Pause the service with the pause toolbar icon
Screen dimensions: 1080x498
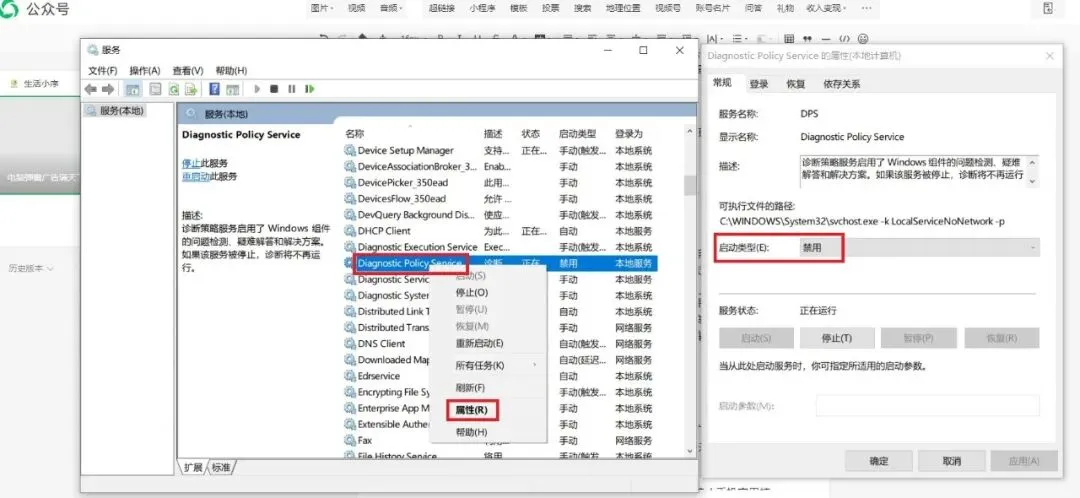[292, 89]
